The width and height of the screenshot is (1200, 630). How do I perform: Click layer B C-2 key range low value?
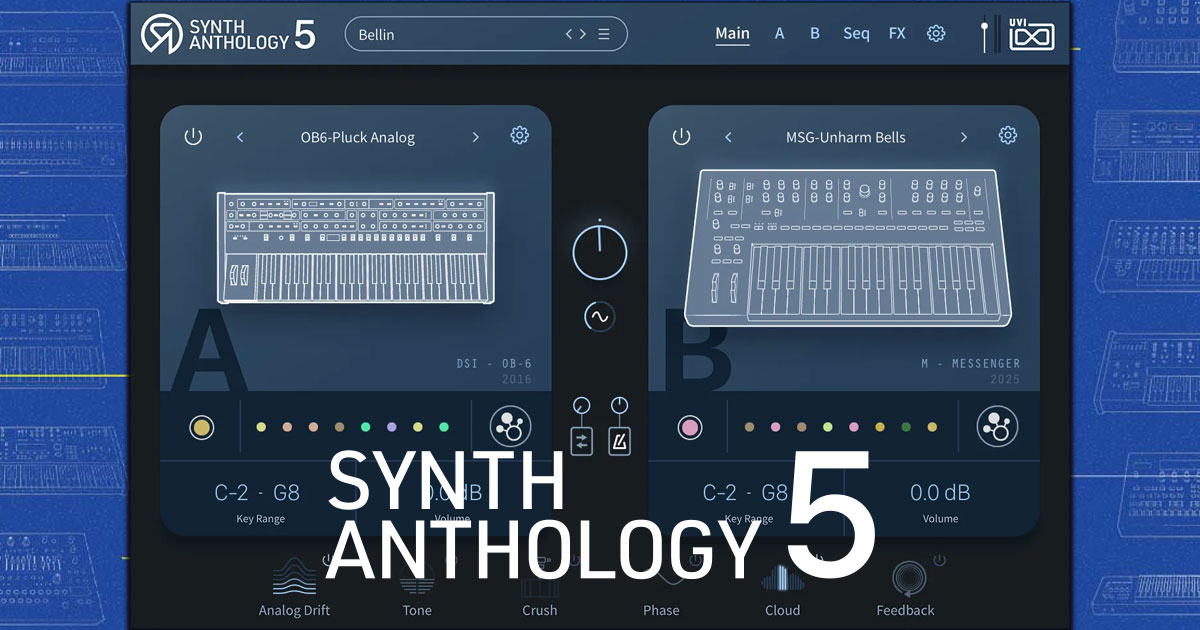pos(719,493)
